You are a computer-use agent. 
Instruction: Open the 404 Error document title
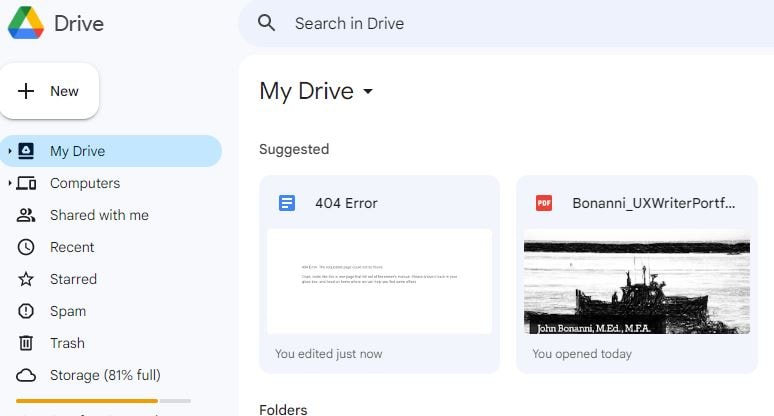pyautogui.click(x=346, y=203)
